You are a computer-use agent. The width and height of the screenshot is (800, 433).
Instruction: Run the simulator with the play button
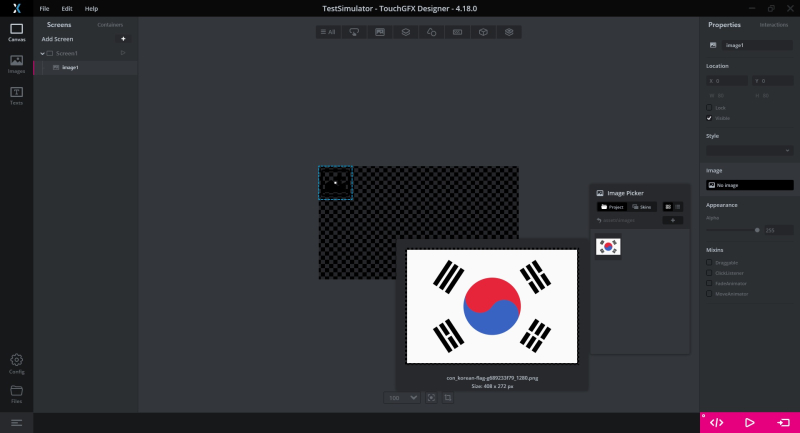tap(750, 422)
